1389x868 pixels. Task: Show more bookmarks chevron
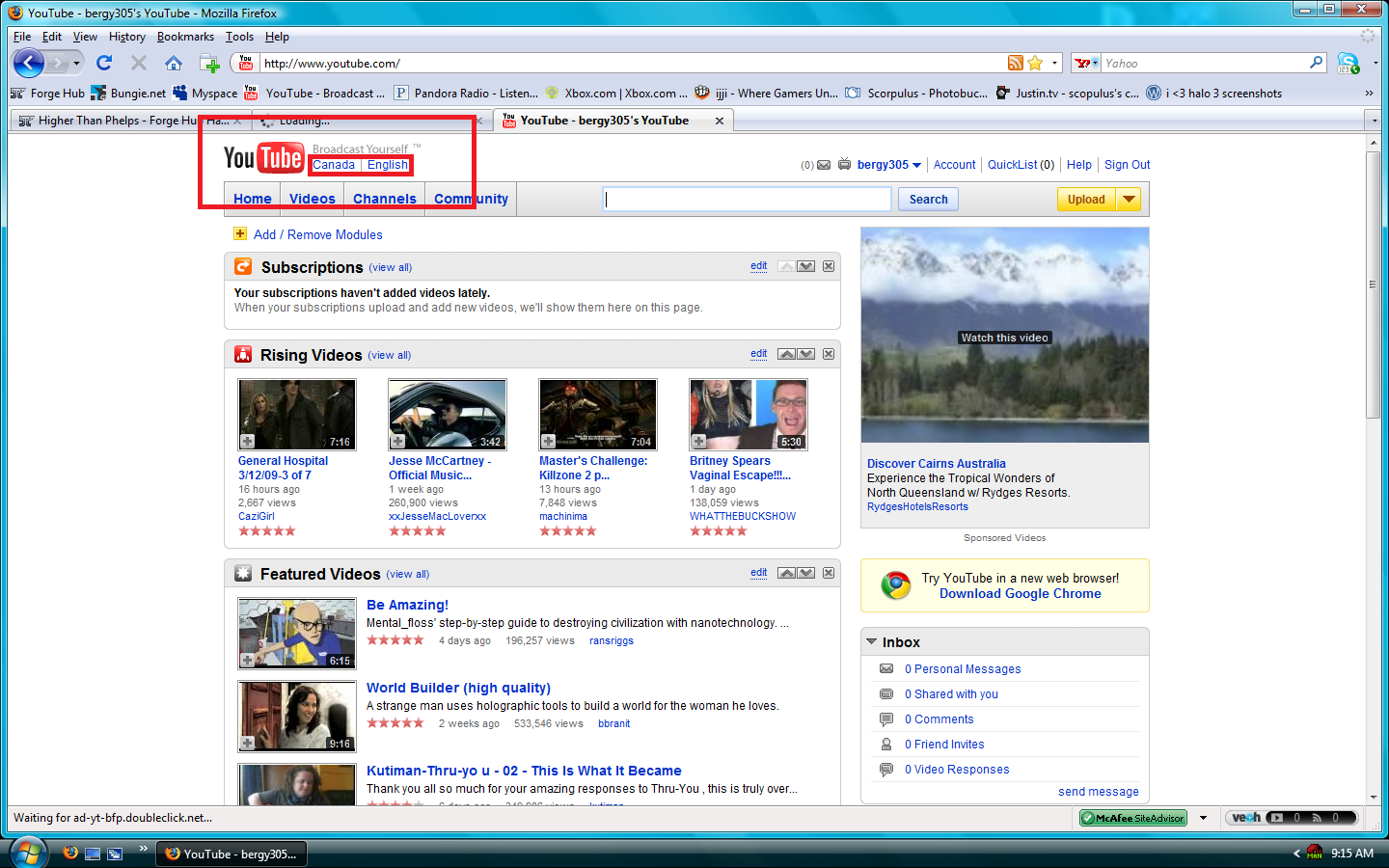(x=1369, y=94)
